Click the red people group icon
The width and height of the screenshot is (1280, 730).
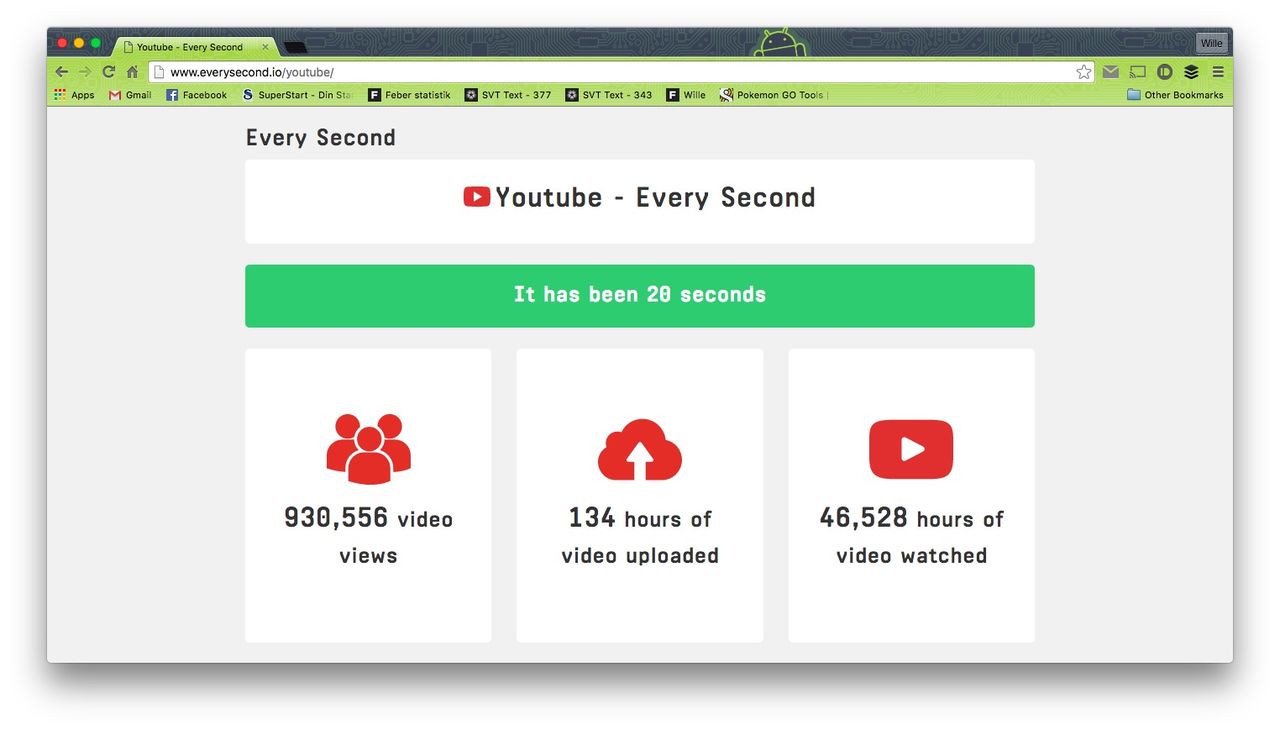point(368,449)
